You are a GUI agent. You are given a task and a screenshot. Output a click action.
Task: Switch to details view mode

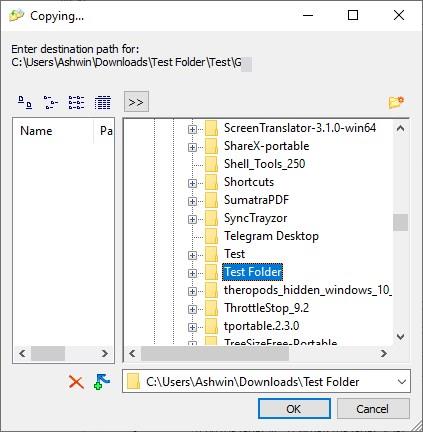pos(102,102)
